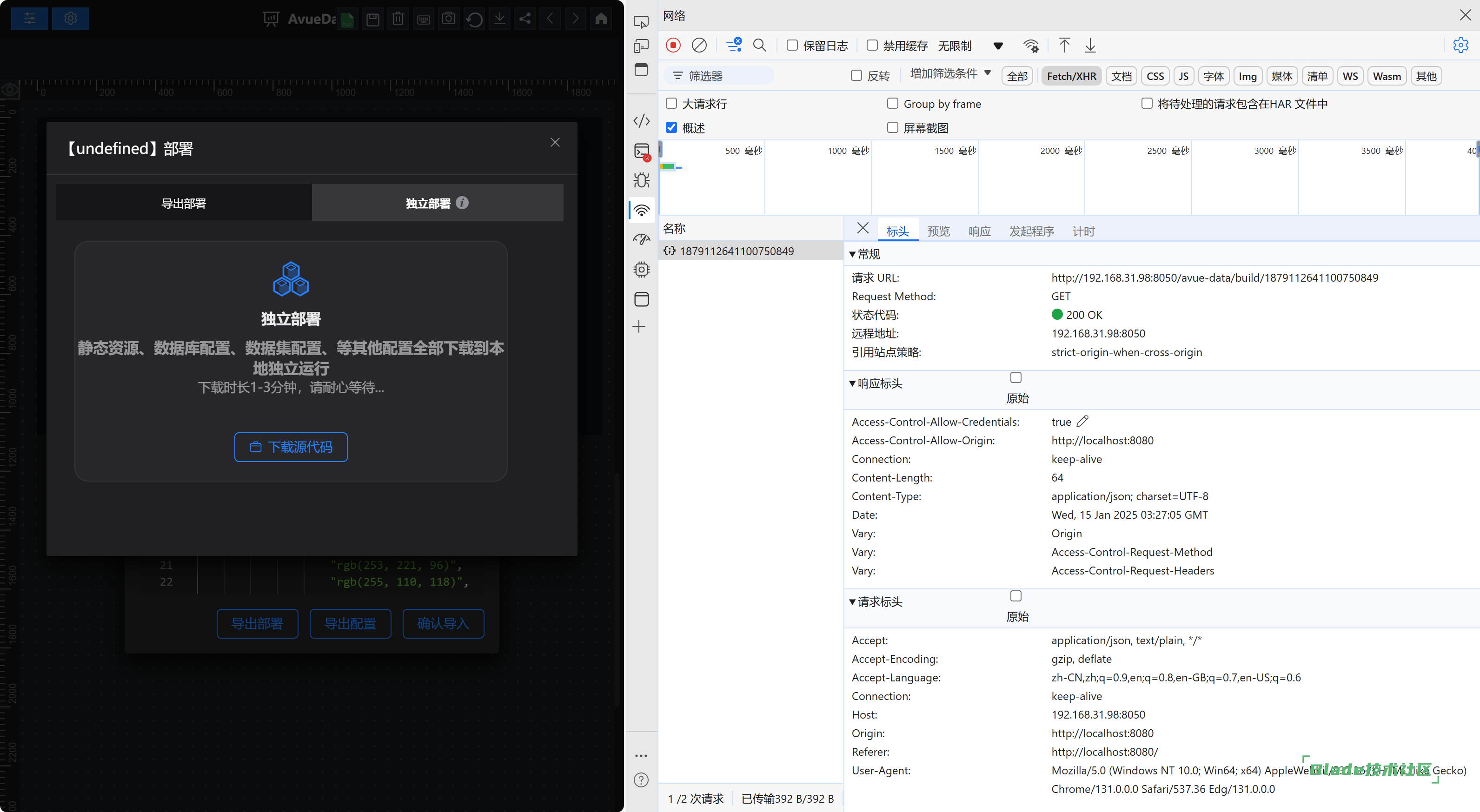Click the AvueData screenshot camera icon
The image size is (1480, 812).
[x=449, y=19]
